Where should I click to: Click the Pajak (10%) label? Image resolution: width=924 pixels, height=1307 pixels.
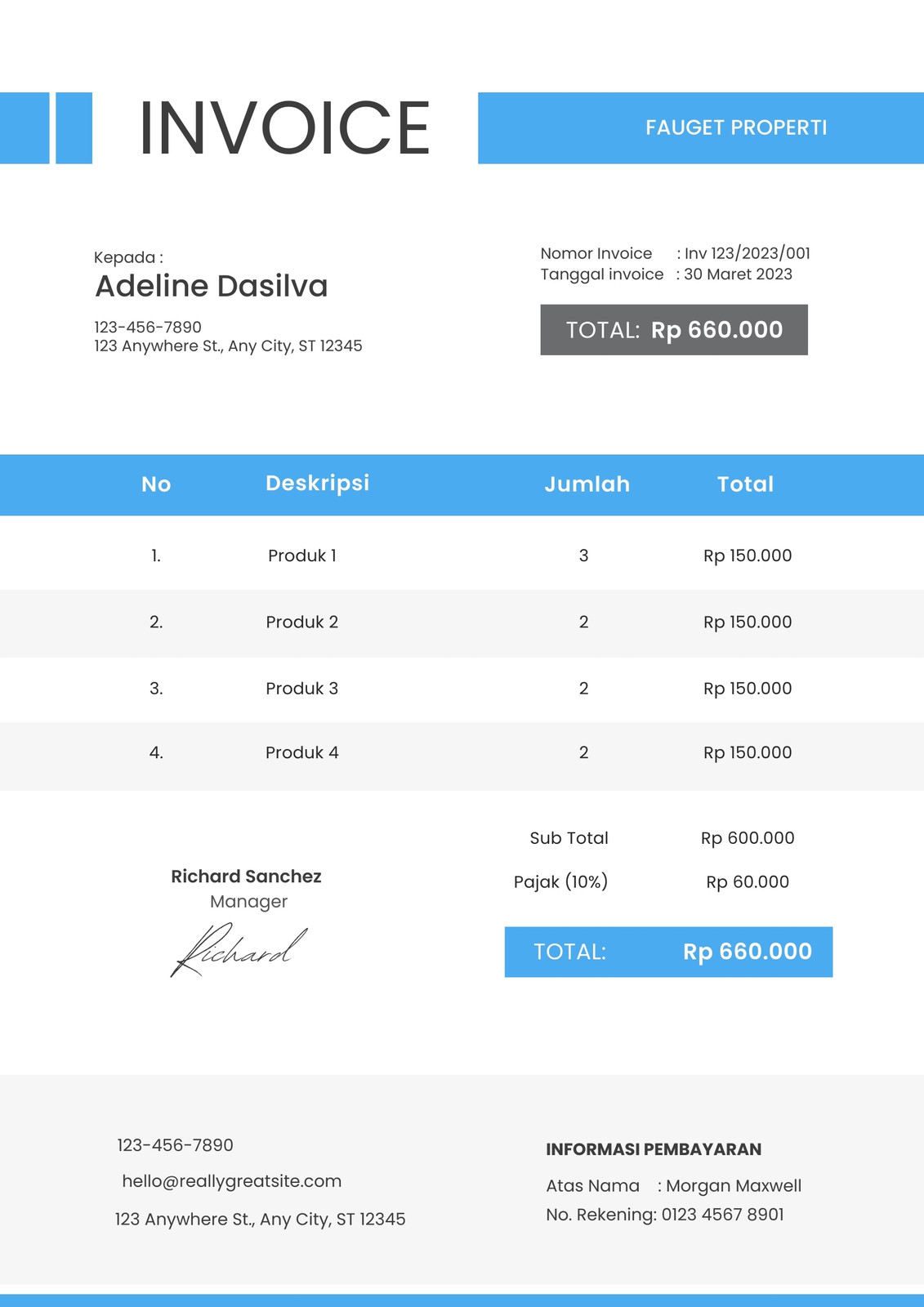point(560,882)
